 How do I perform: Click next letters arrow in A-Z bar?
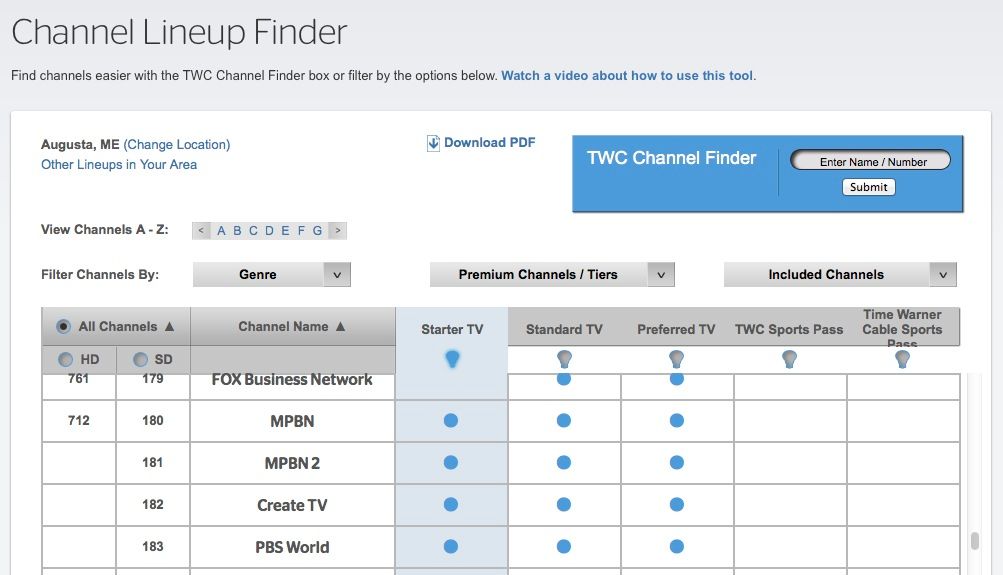coord(338,230)
